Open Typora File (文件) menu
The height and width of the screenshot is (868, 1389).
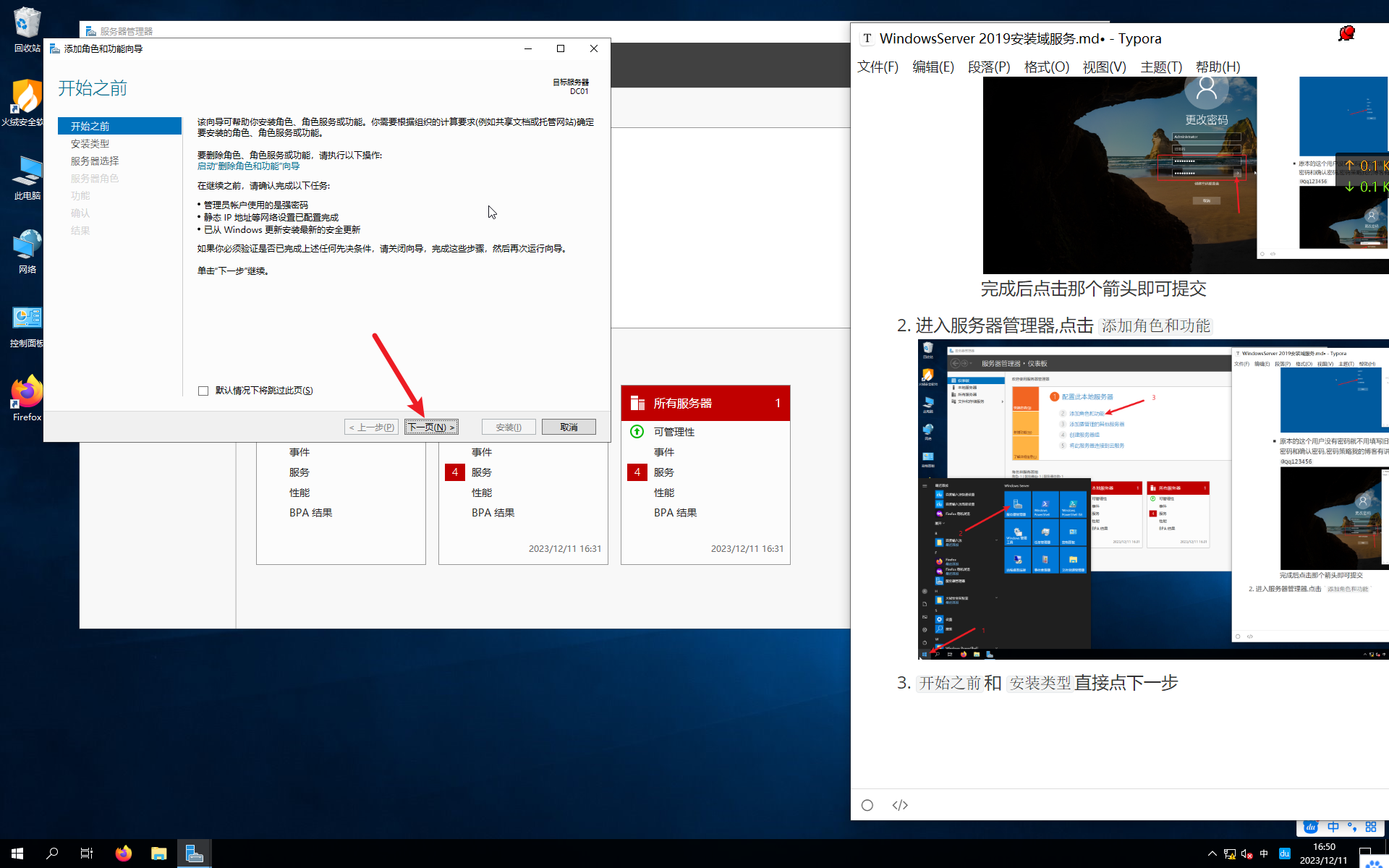[x=878, y=67]
